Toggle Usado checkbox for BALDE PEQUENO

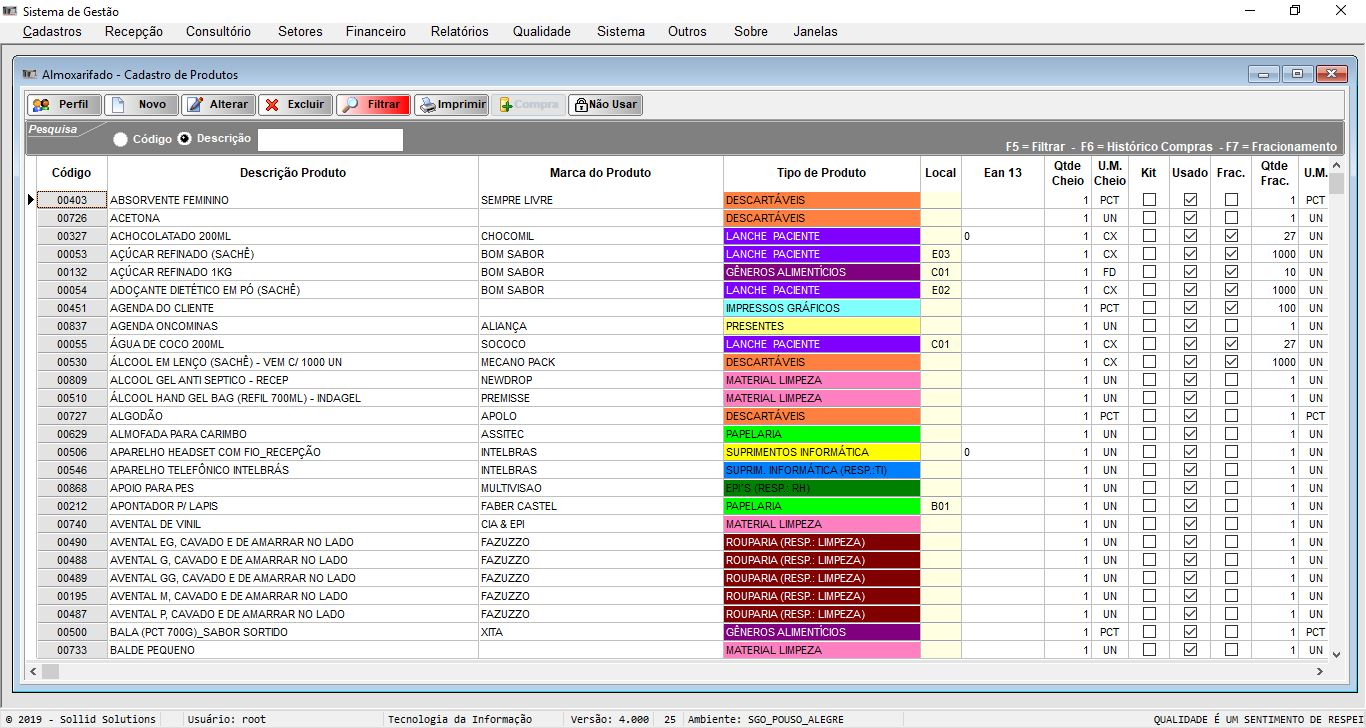(1190, 650)
